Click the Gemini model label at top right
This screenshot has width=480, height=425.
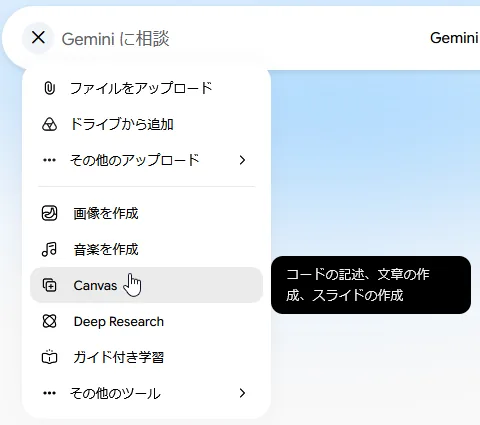pyautogui.click(x=455, y=38)
